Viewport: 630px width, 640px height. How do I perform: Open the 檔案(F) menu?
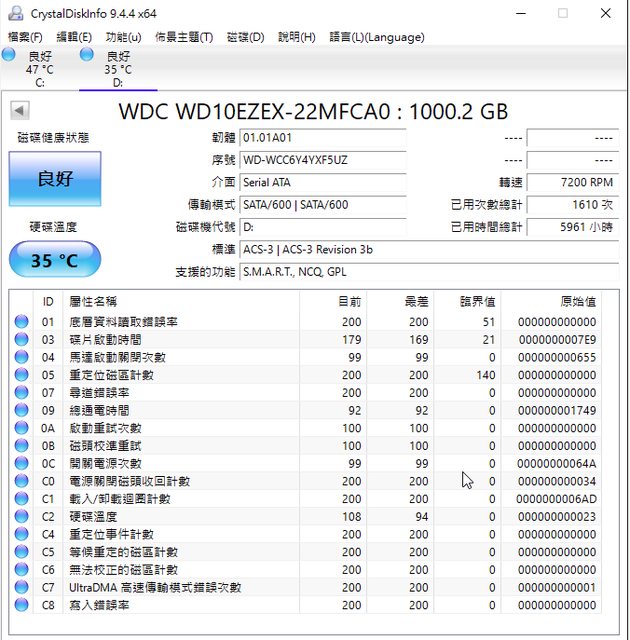(x=25, y=37)
